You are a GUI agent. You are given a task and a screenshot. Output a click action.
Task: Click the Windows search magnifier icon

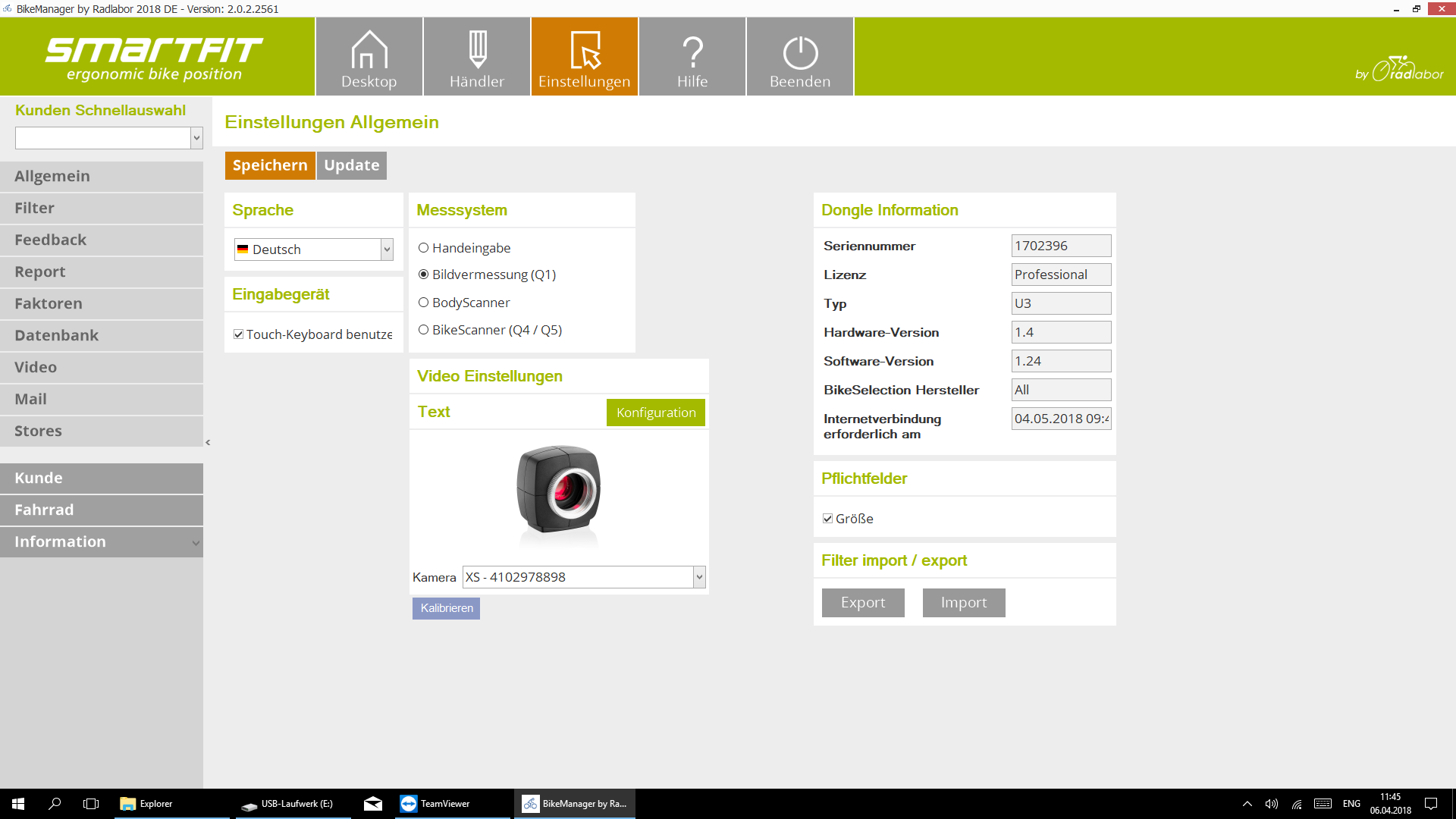click(x=55, y=804)
